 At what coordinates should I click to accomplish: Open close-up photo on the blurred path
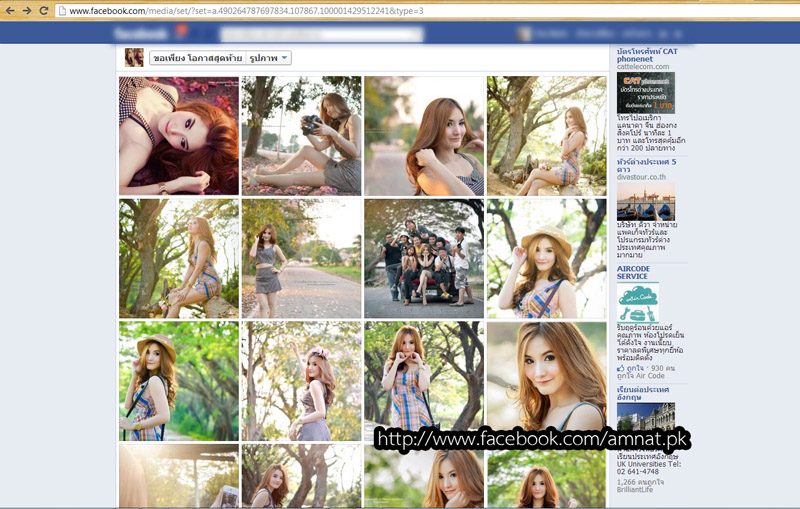424,136
